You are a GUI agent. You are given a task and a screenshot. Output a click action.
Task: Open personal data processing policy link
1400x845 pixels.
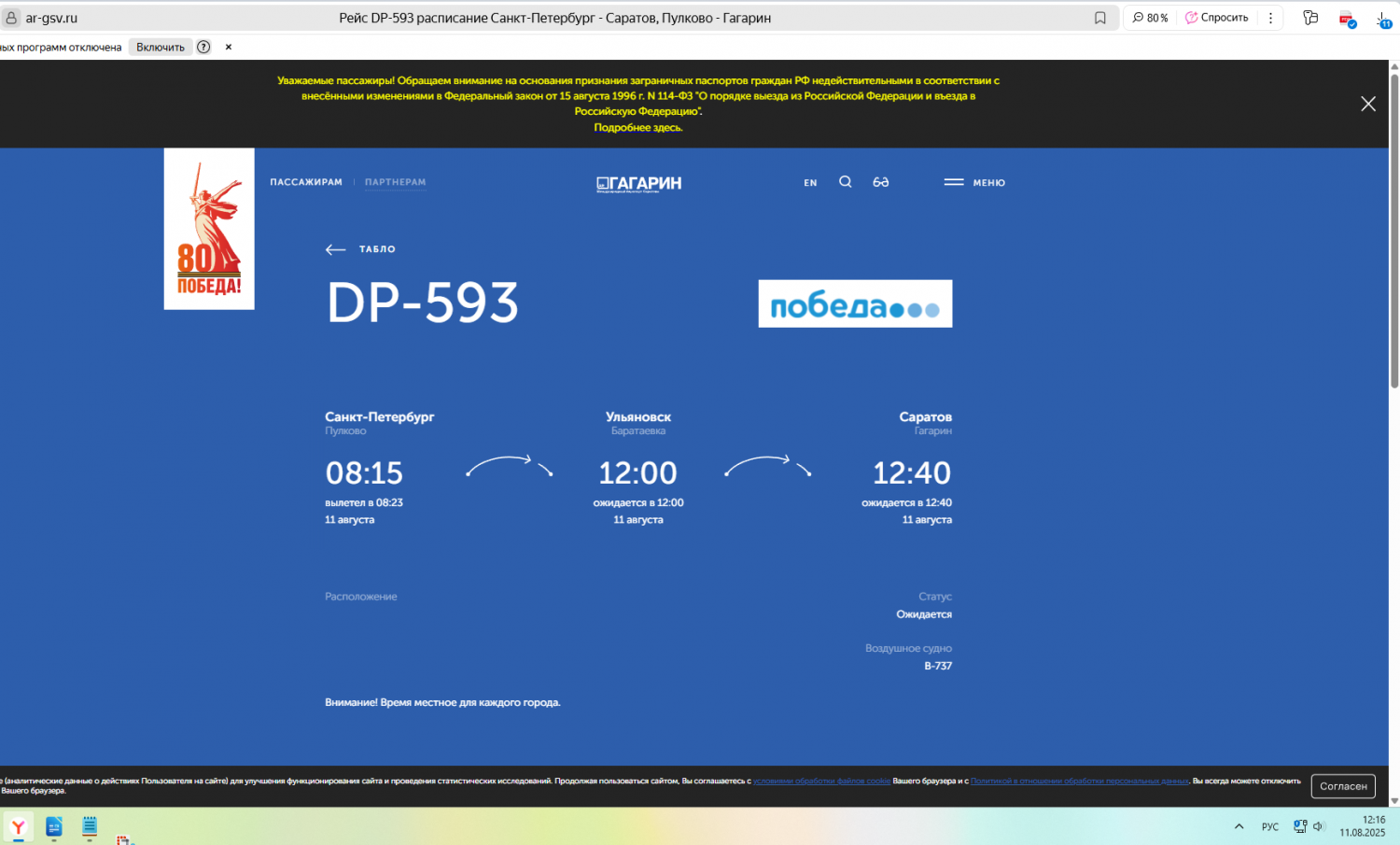[x=1080, y=781]
